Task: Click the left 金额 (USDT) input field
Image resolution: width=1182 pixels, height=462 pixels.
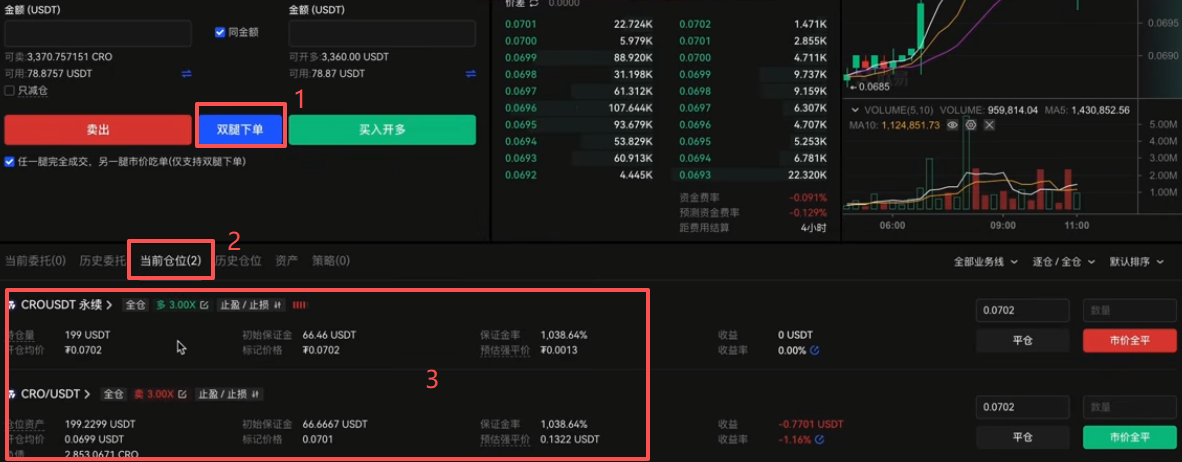Action: [98, 33]
